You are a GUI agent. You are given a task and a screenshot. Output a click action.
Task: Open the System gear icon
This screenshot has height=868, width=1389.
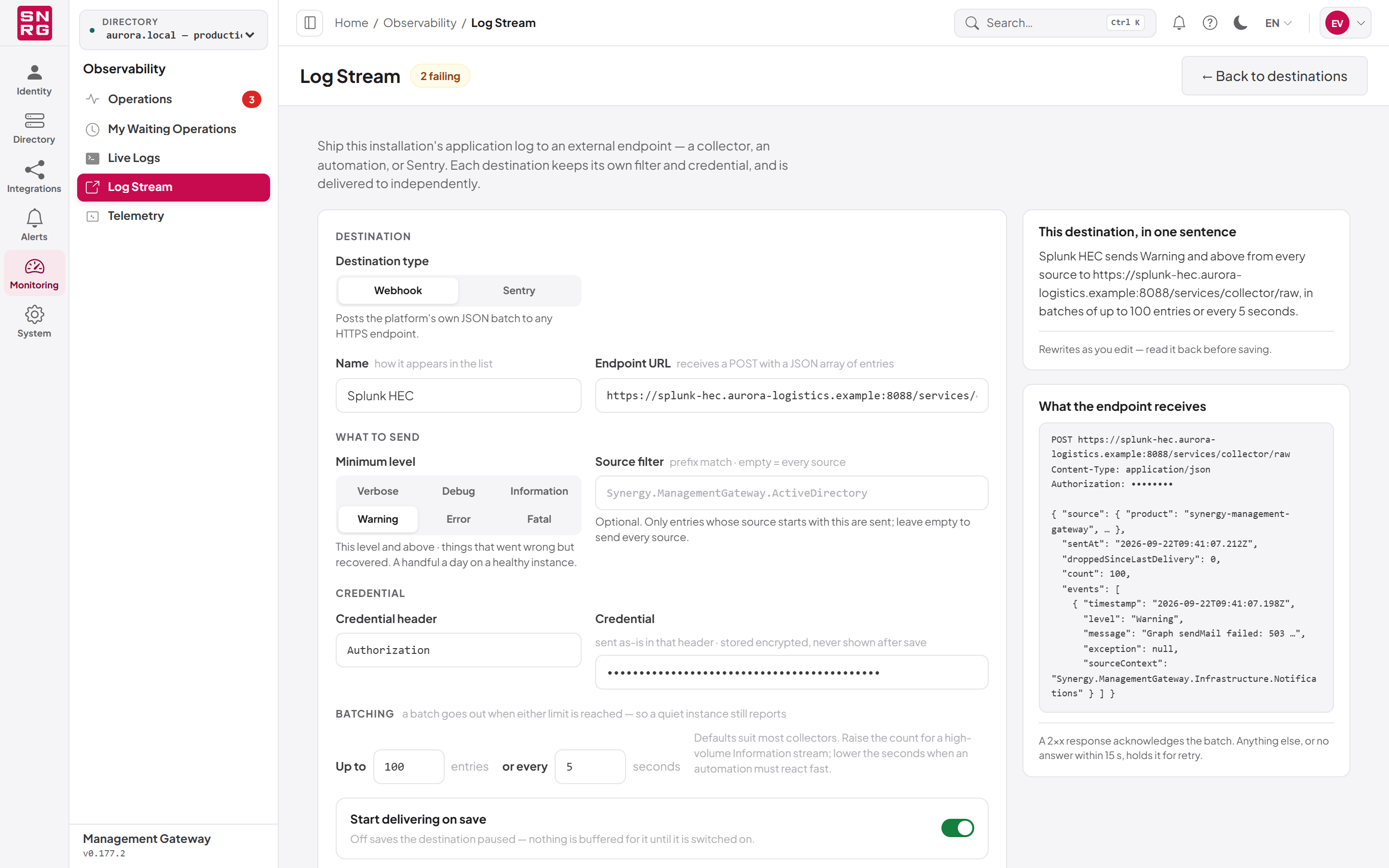click(34, 314)
